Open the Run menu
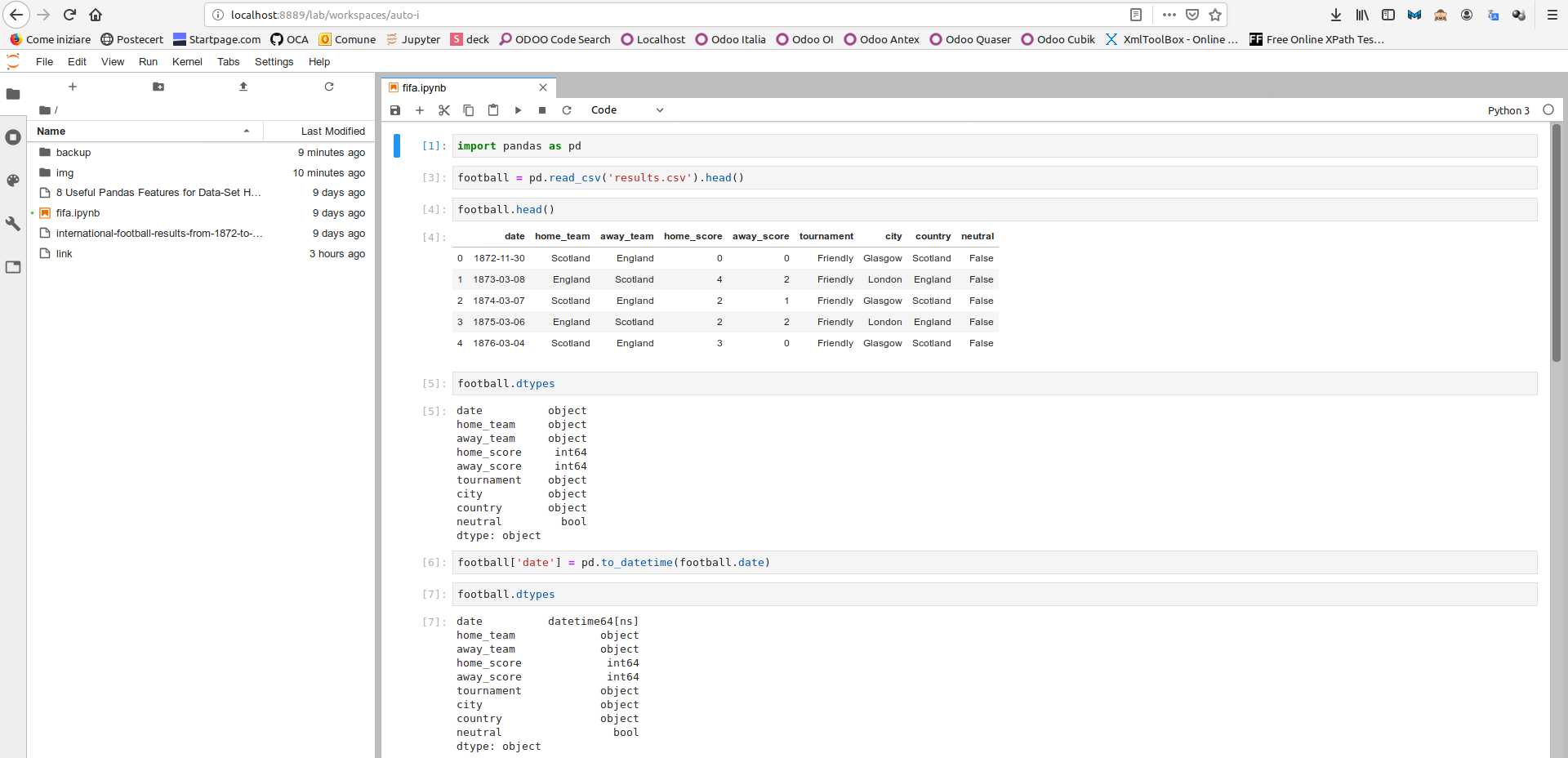Screen dimensions: 1568x758 148,62
